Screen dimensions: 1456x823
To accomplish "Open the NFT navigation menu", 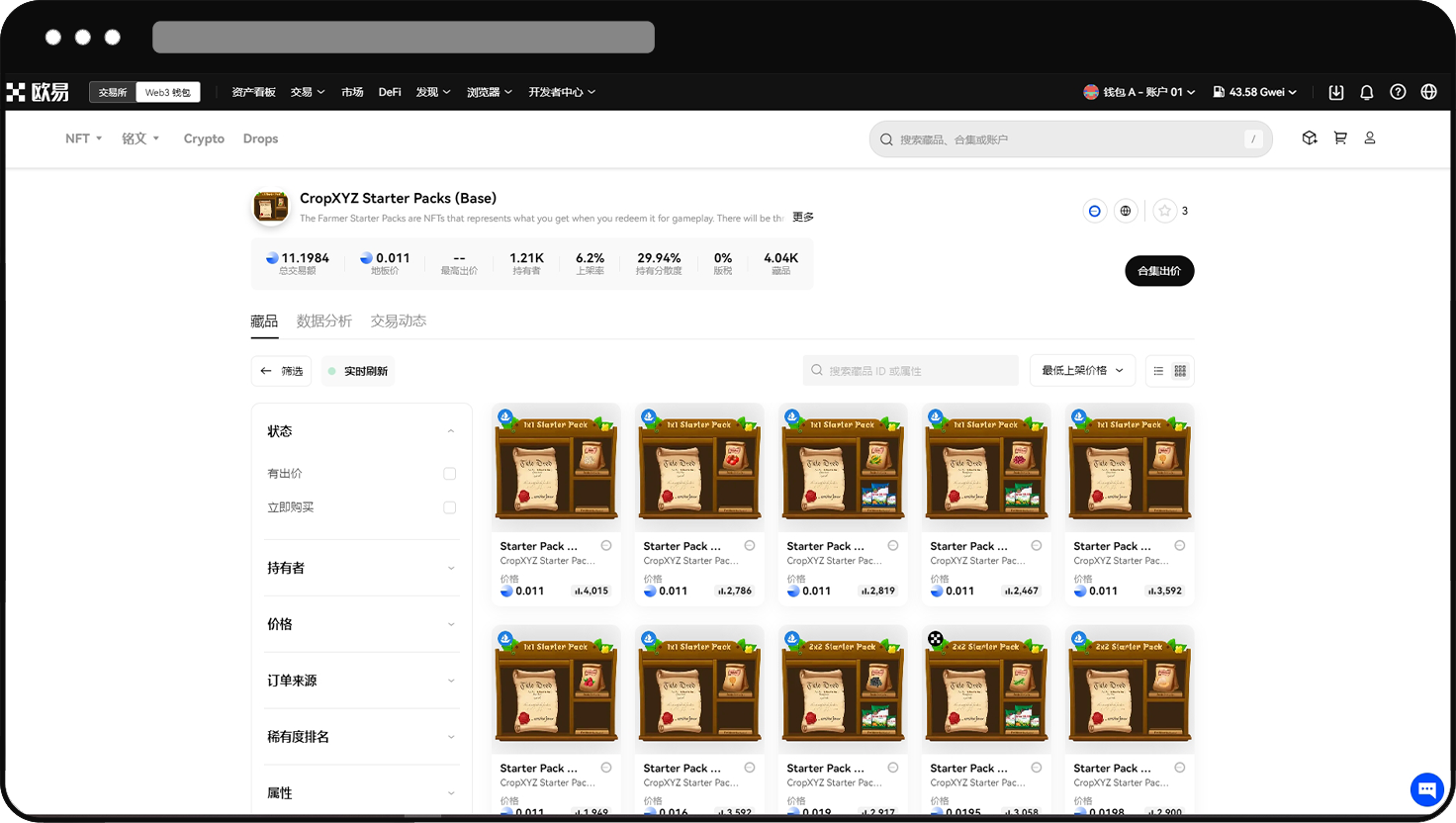I will pyautogui.click(x=84, y=138).
